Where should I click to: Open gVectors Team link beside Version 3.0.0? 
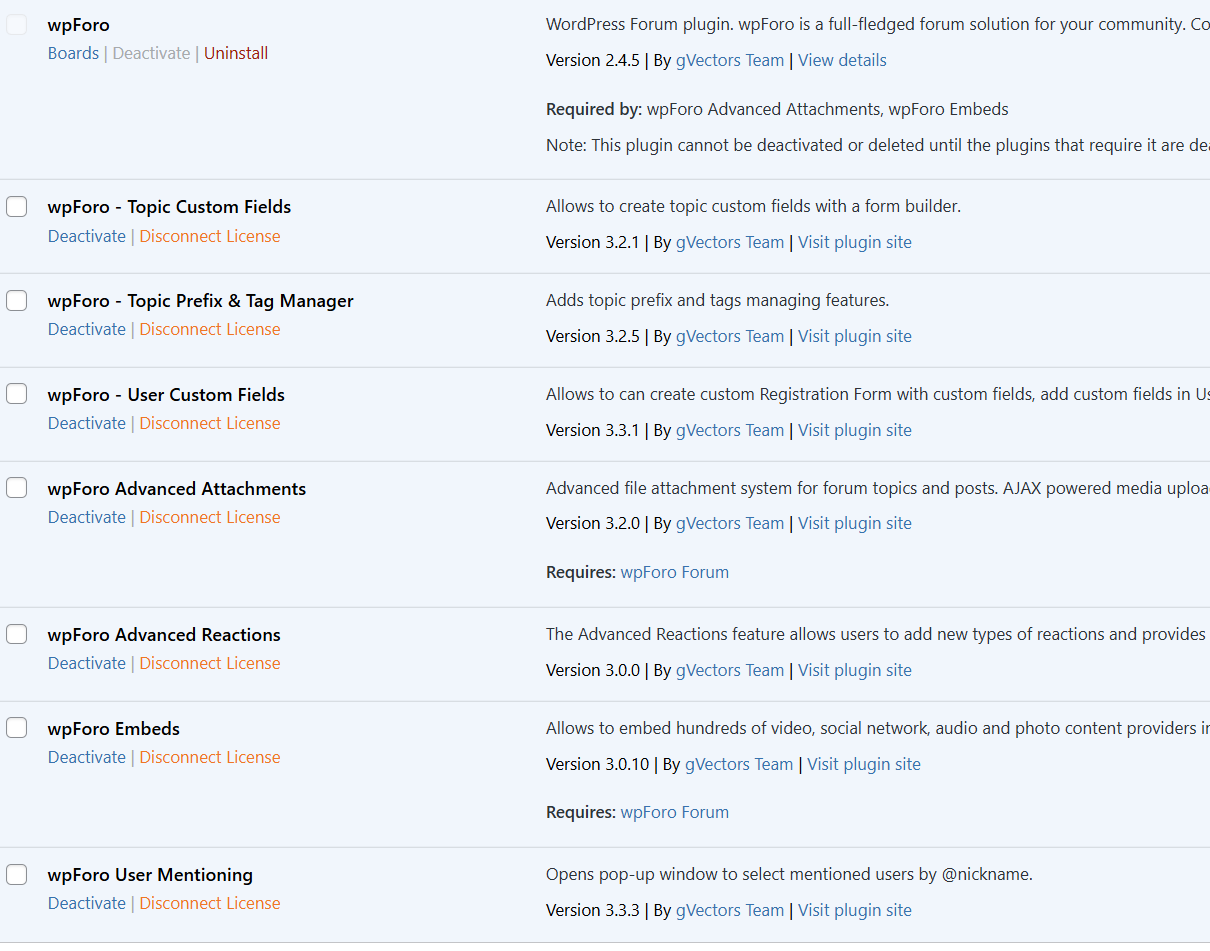(730, 670)
